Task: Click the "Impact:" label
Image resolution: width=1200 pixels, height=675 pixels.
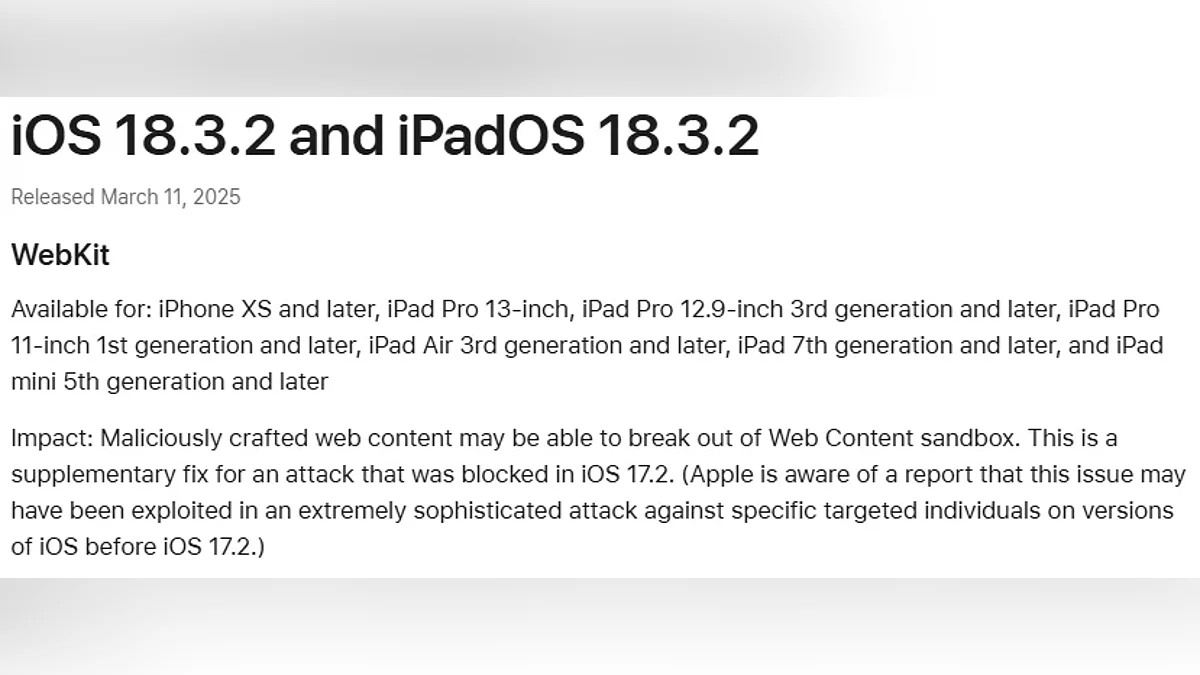Action: coord(52,438)
